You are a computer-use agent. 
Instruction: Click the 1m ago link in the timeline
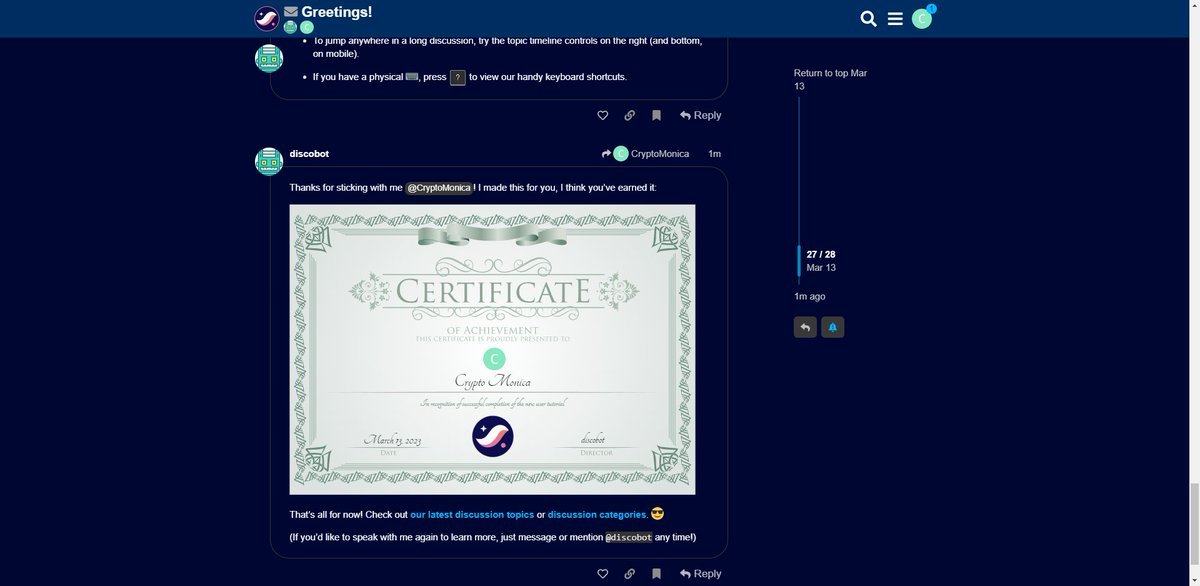pos(810,297)
